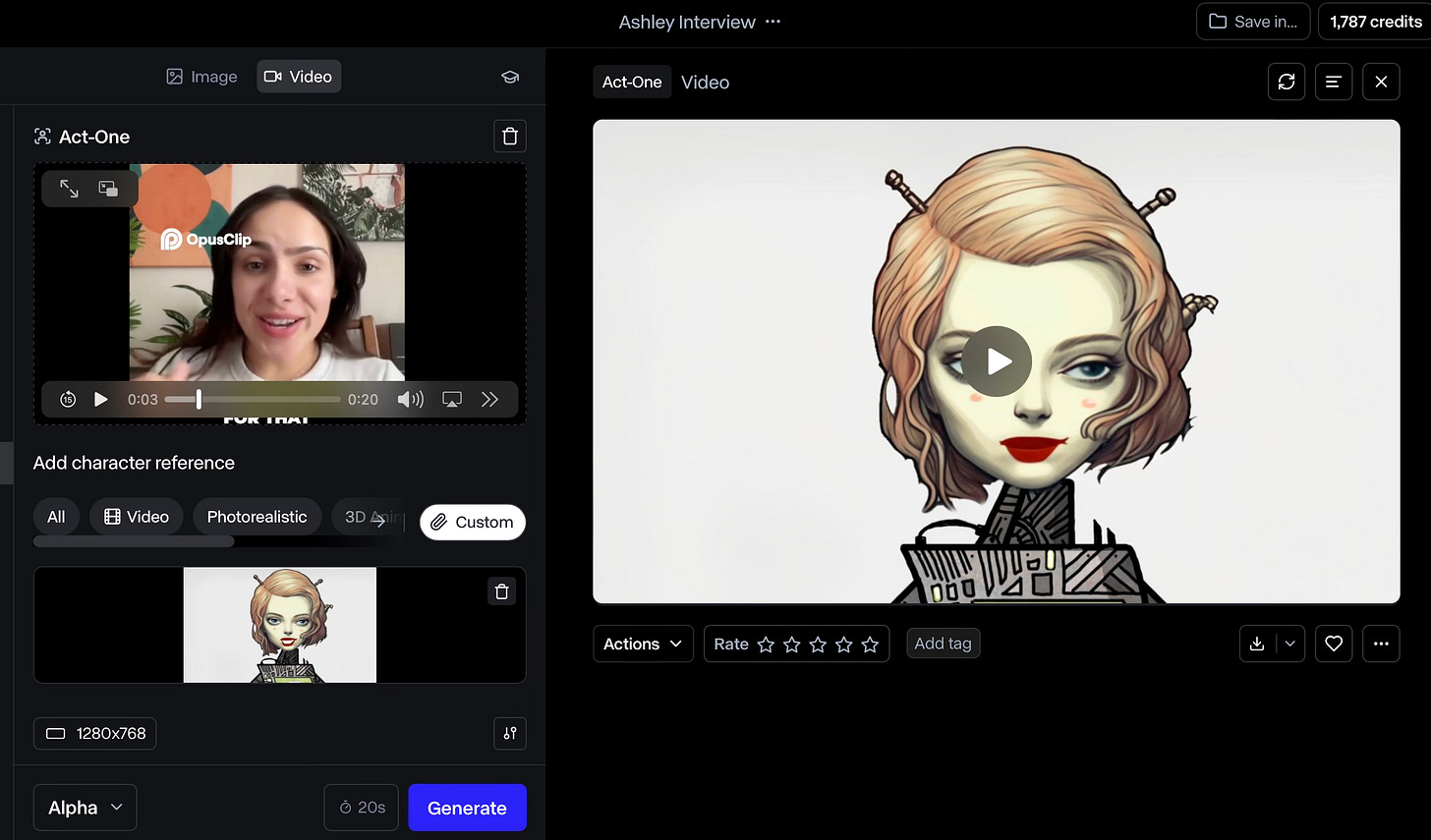Screen dimensions: 1431x840
Task: Select the Act-One output tab
Action: tap(632, 83)
